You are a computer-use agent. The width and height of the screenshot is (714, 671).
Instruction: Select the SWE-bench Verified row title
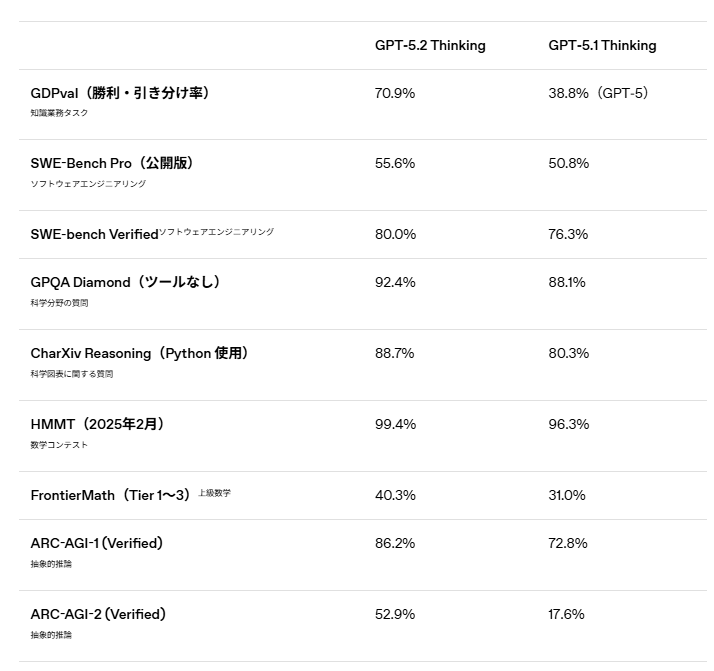(x=95, y=234)
